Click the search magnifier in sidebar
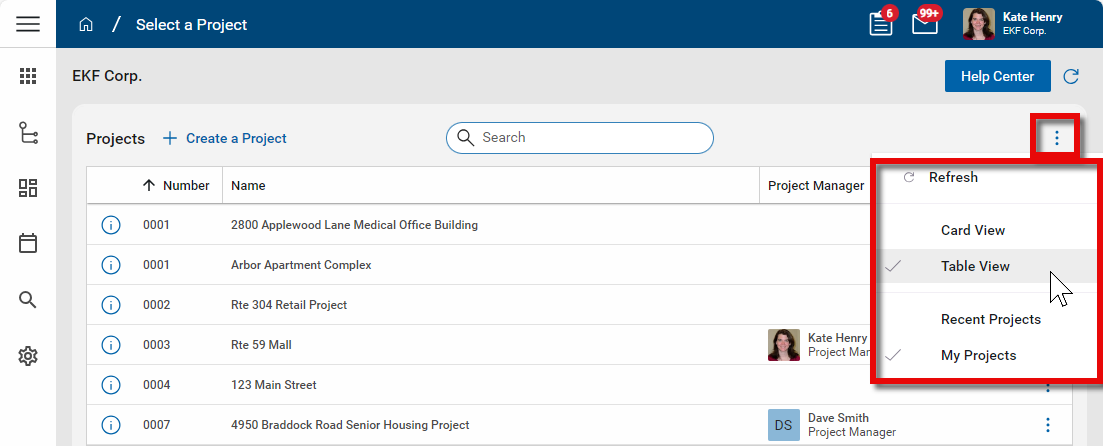The image size is (1103, 446). pos(28,300)
